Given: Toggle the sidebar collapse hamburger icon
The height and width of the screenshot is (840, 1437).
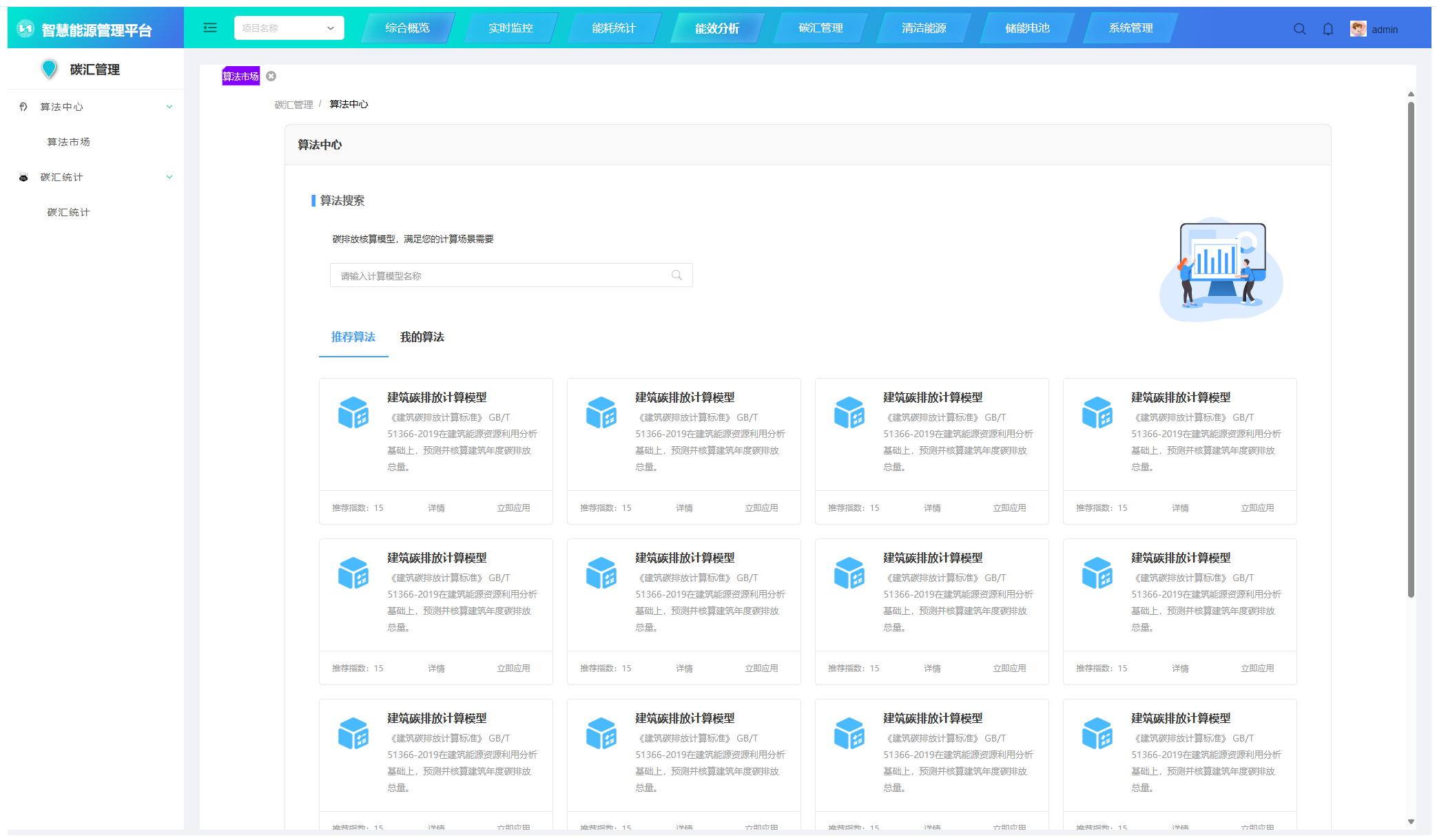Looking at the screenshot, I should click(210, 28).
